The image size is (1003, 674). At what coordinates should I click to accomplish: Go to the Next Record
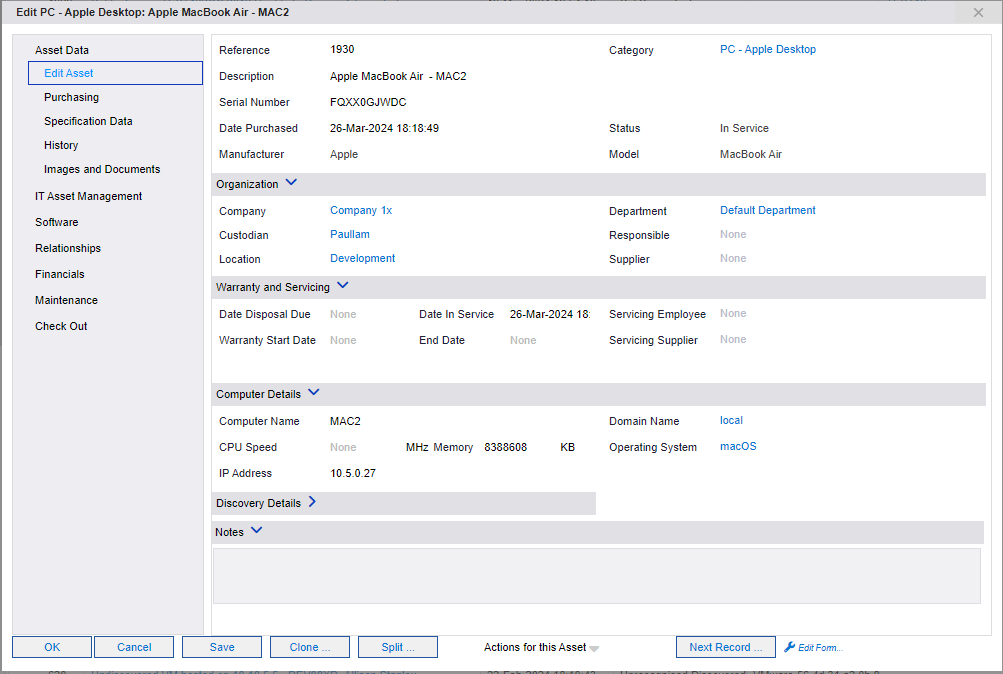point(725,647)
